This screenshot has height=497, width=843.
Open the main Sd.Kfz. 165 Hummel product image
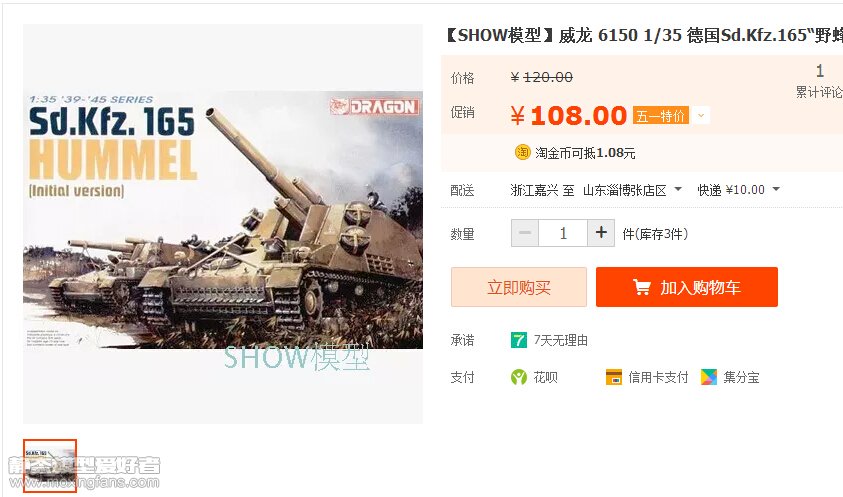(x=223, y=224)
